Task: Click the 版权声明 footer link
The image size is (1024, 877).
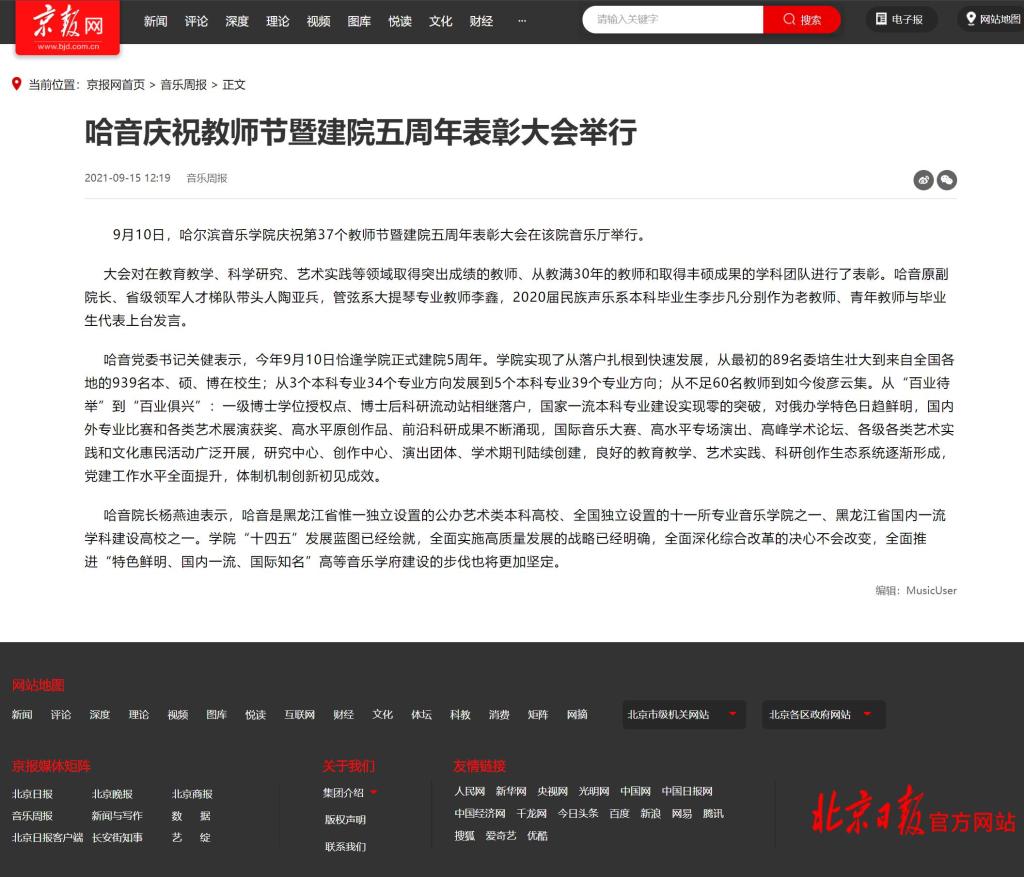Action: pyautogui.click(x=345, y=820)
